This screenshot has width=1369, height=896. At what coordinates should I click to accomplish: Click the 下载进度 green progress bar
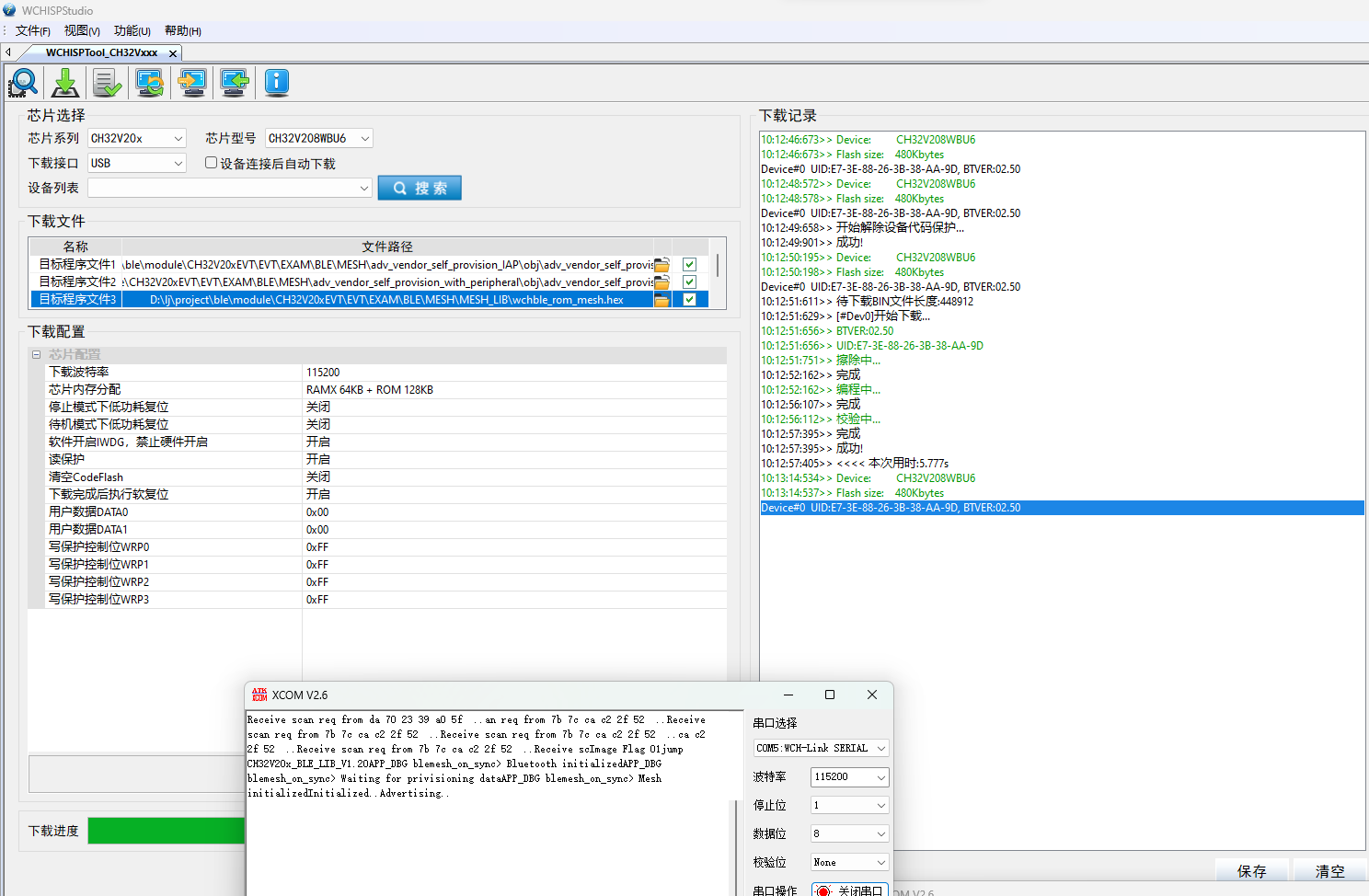[166, 831]
